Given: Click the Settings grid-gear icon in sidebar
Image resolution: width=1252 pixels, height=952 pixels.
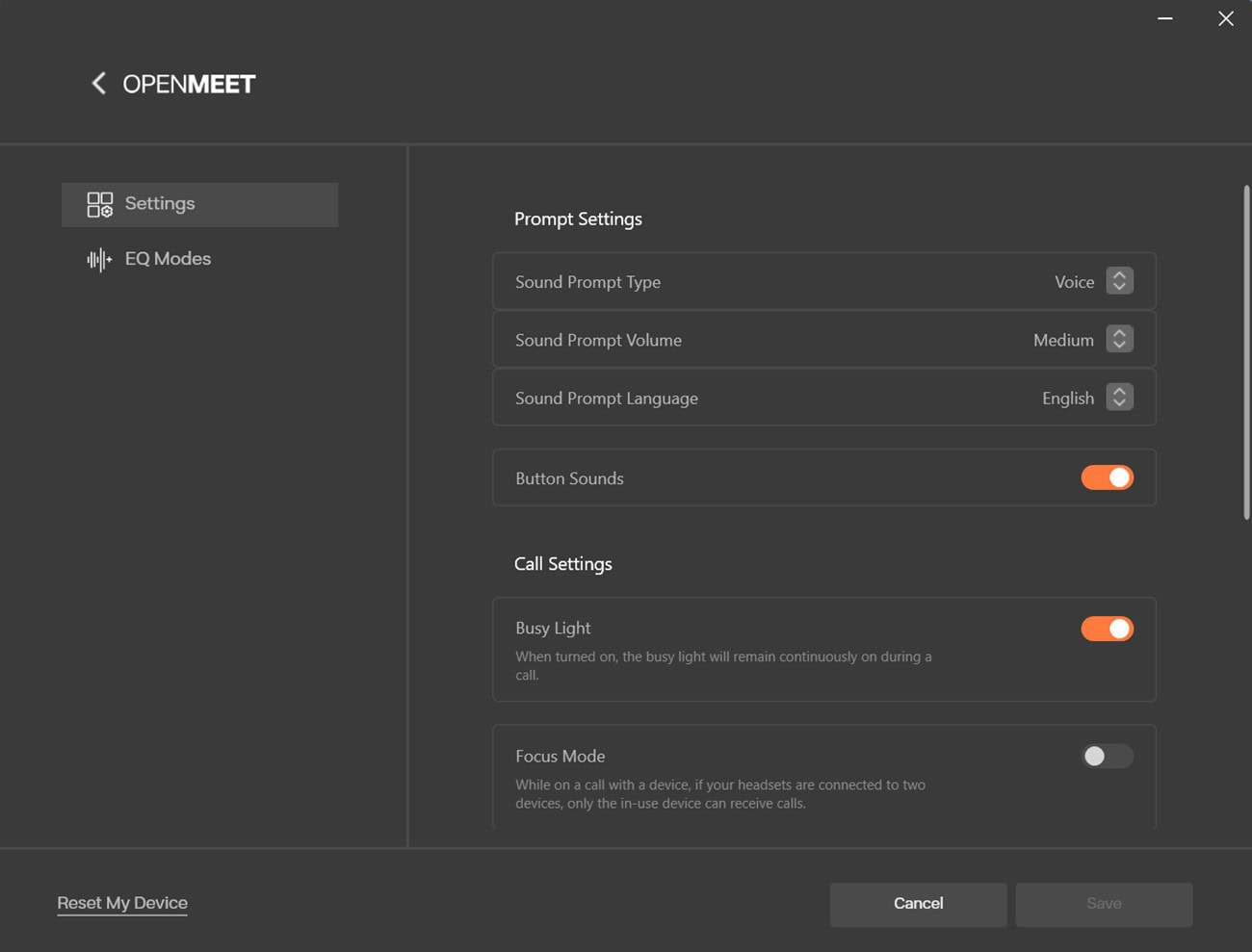Looking at the screenshot, I should coord(99,204).
